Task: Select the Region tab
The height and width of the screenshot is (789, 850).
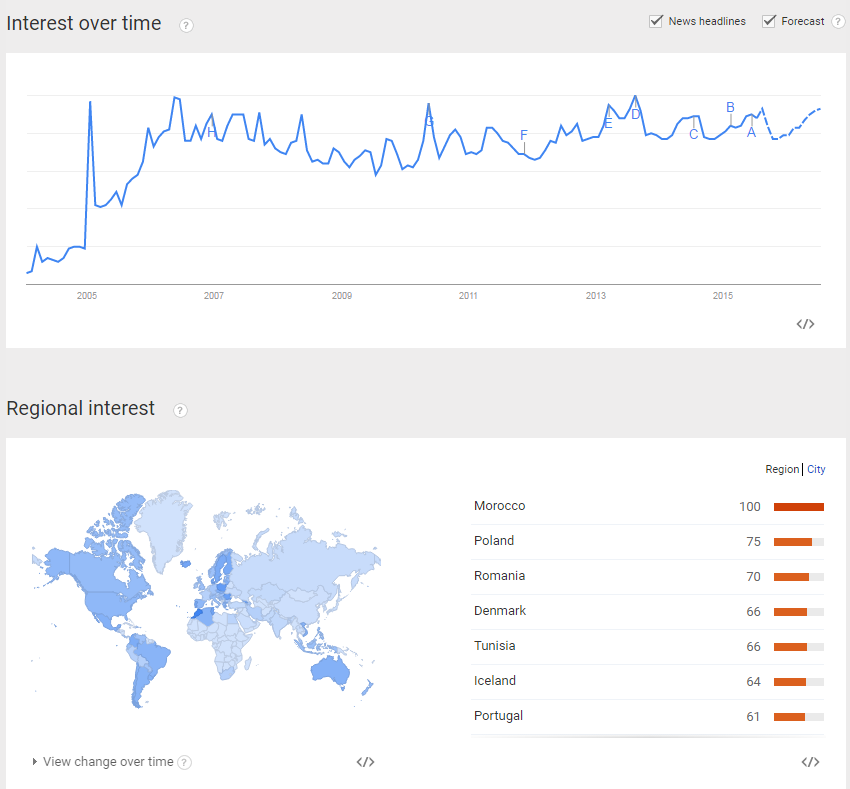Action: click(x=782, y=469)
